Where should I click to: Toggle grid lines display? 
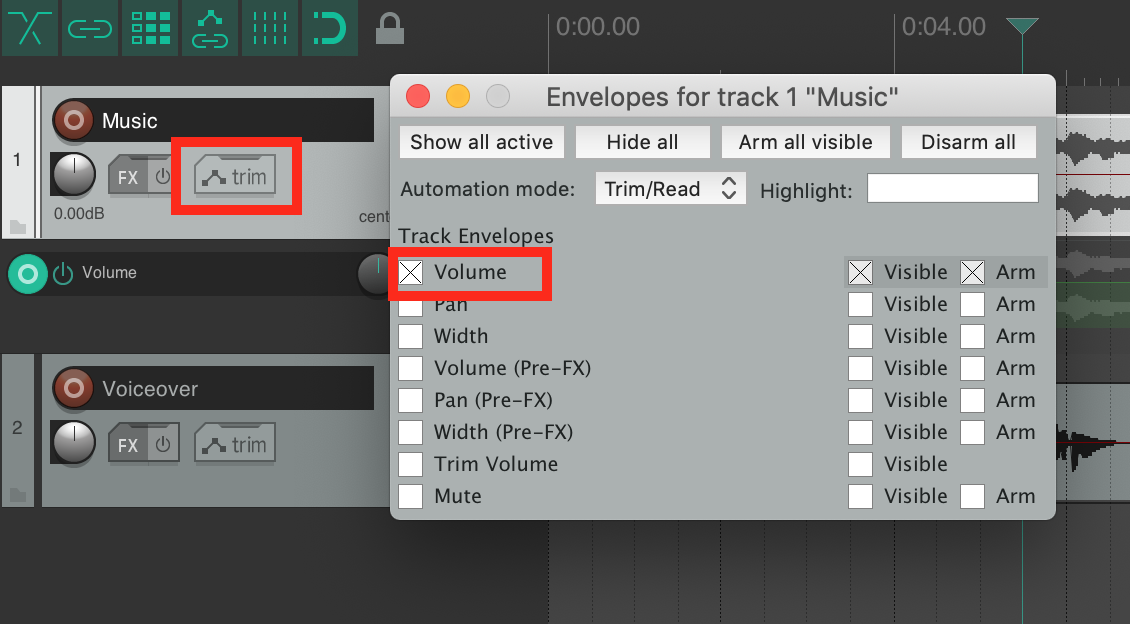(270, 28)
